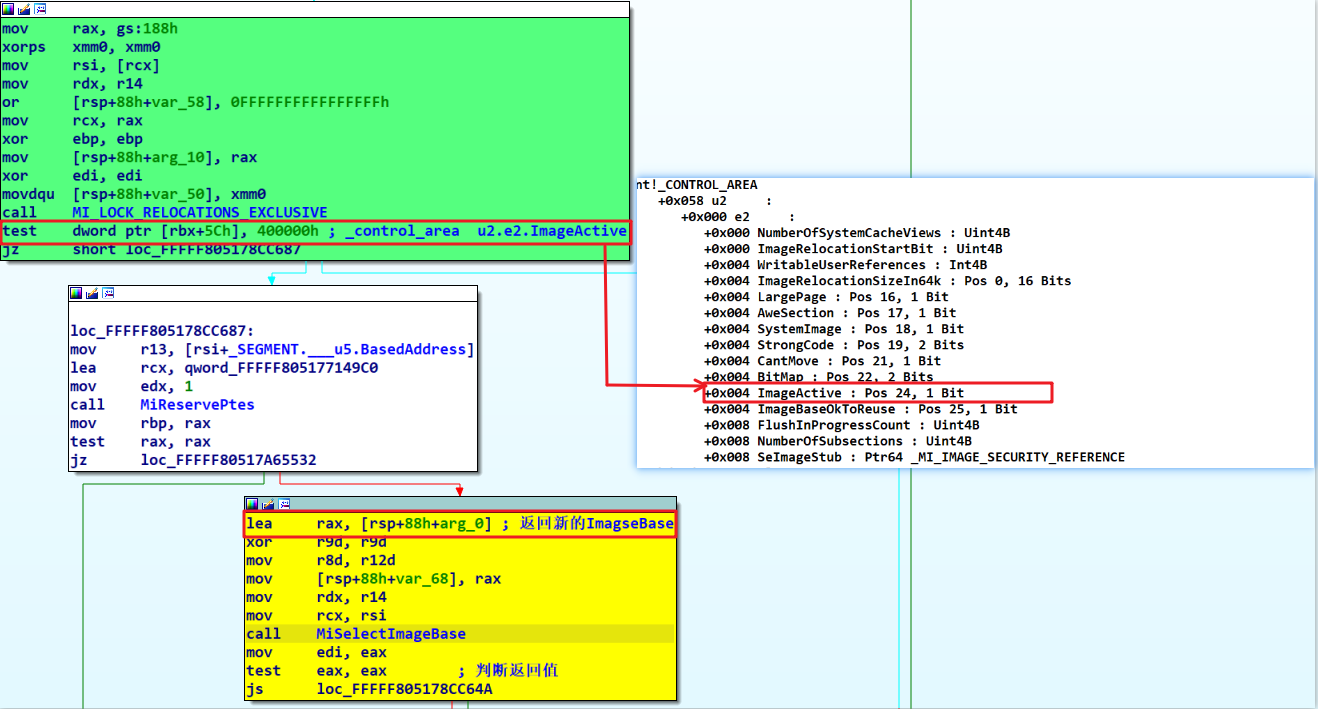Click the third header icon of the green node

click(x=40, y=8)
